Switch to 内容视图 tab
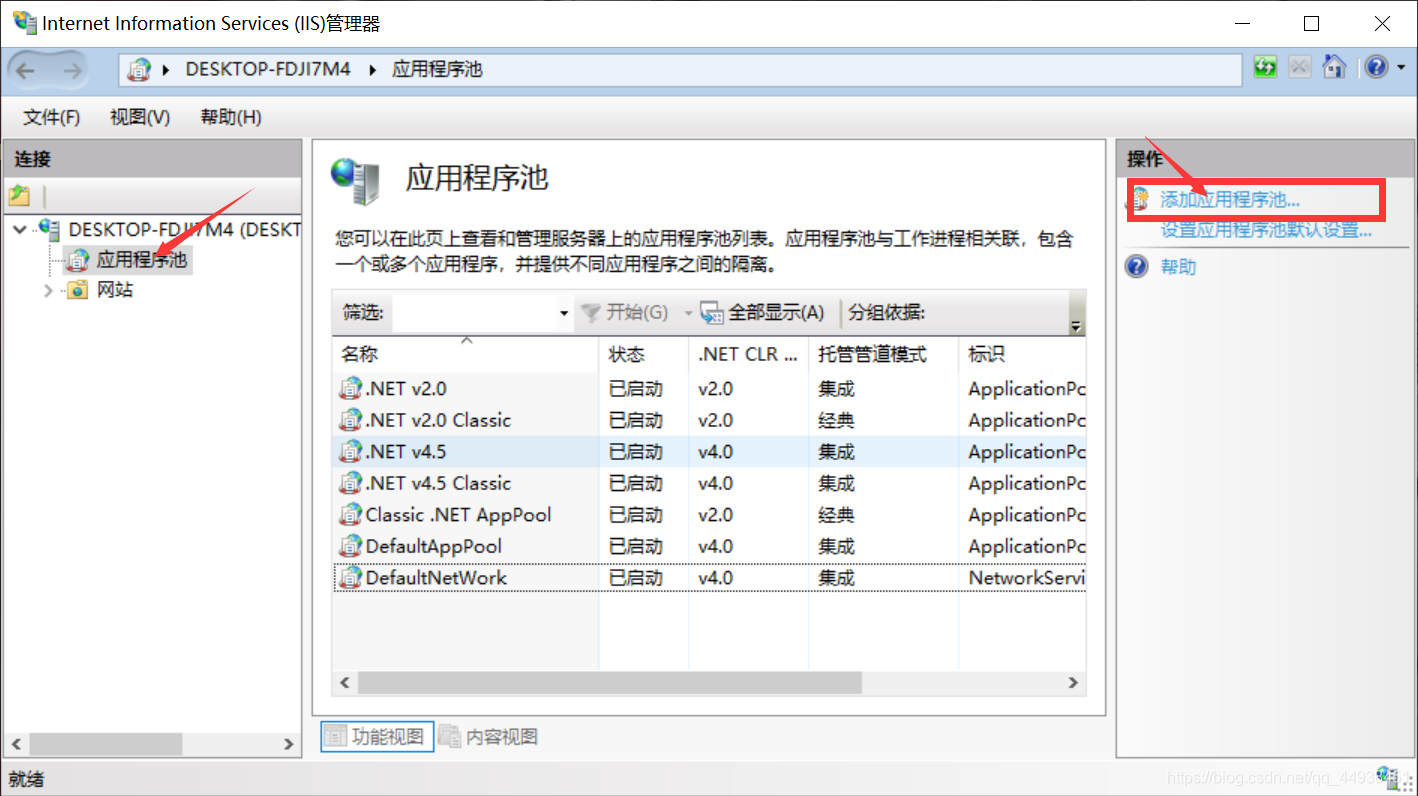The image size is (1418, 796). coord(490,737)
